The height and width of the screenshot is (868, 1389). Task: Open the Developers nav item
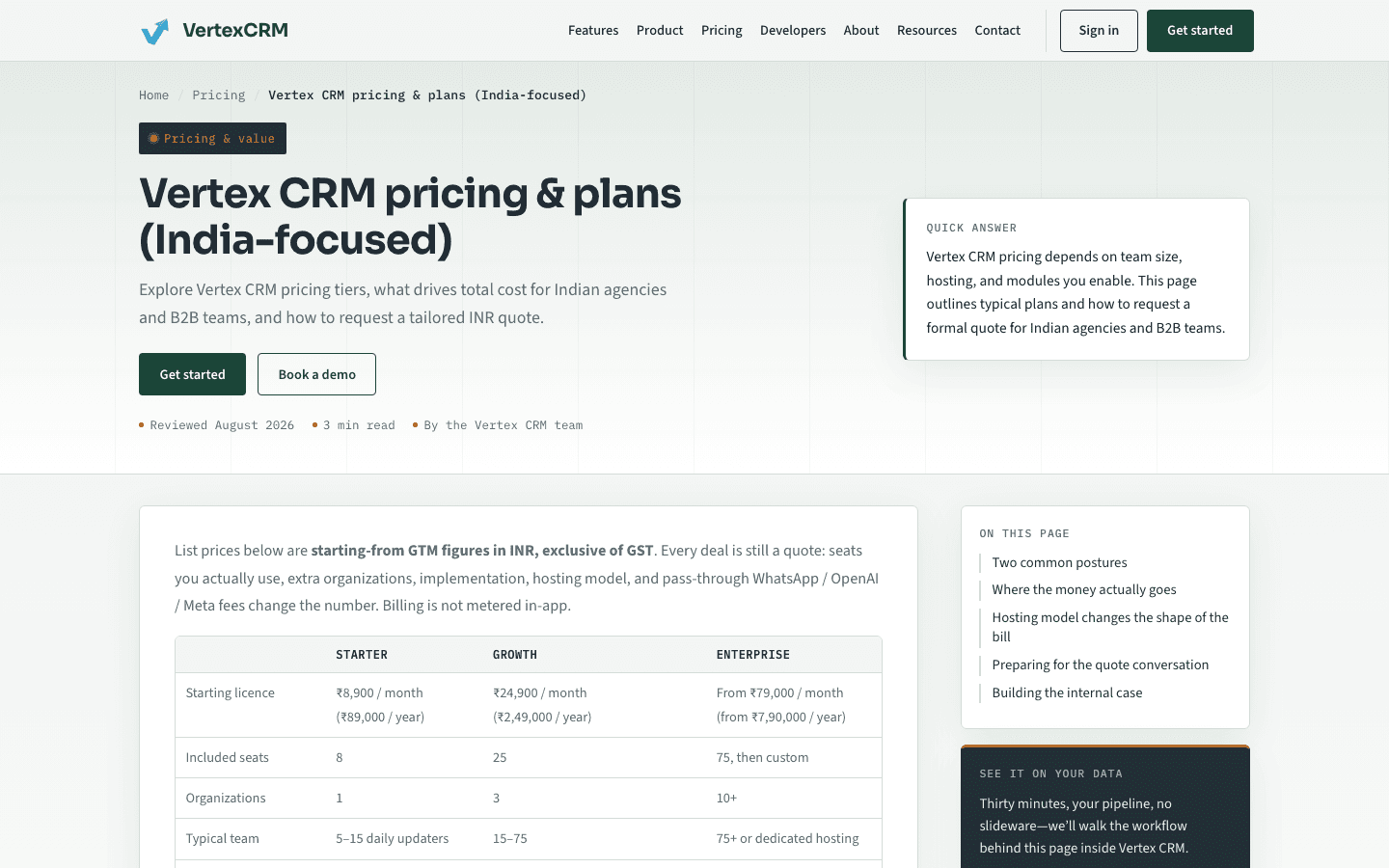(793, 31)
